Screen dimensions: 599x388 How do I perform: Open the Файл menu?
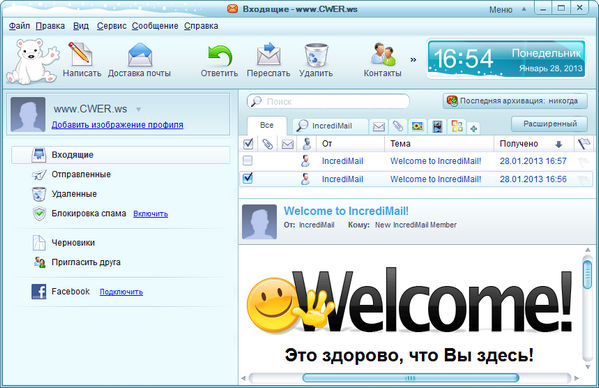pos(19,26)
